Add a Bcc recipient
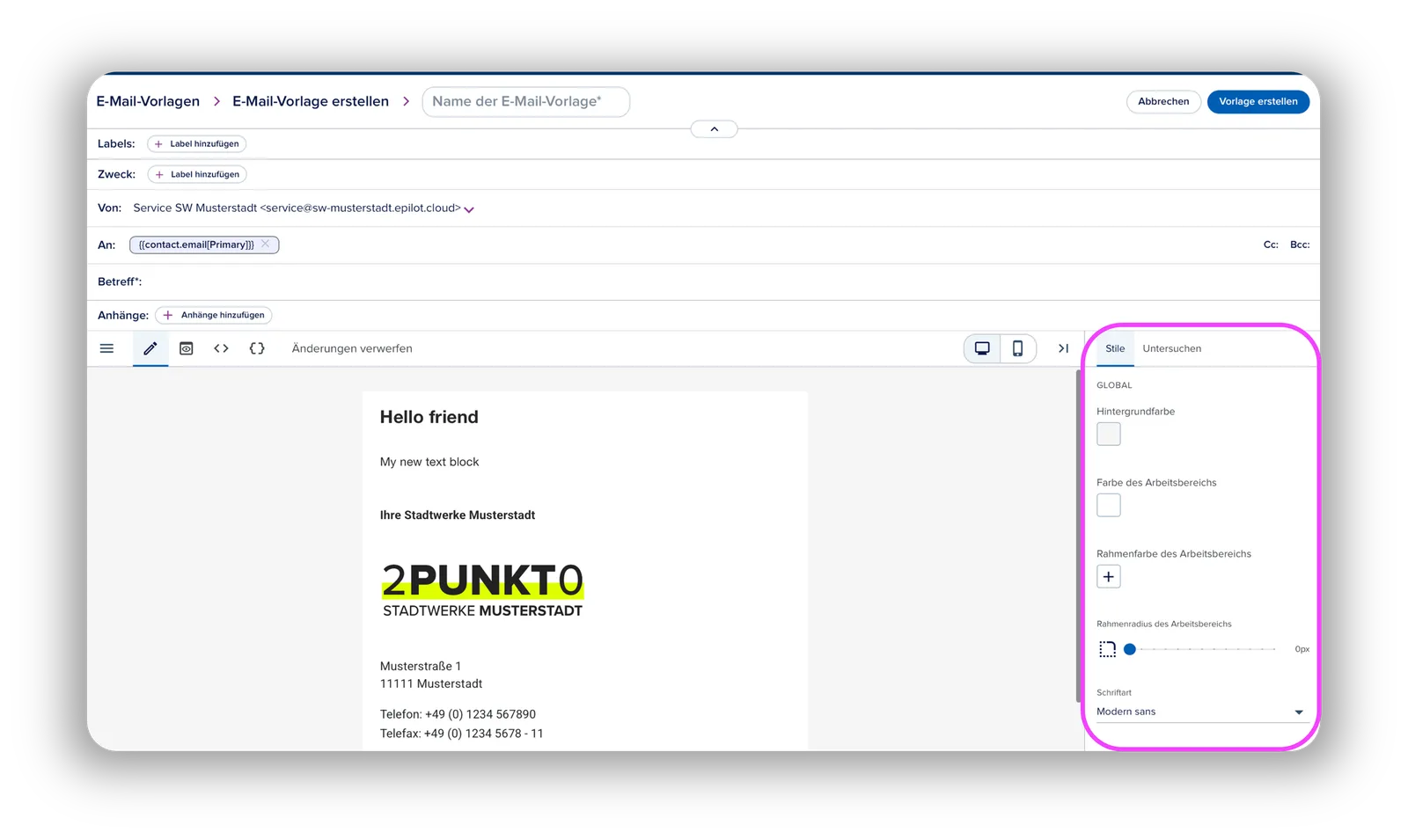Screen dimensions: 1408x840 (x=1300, y=245)
